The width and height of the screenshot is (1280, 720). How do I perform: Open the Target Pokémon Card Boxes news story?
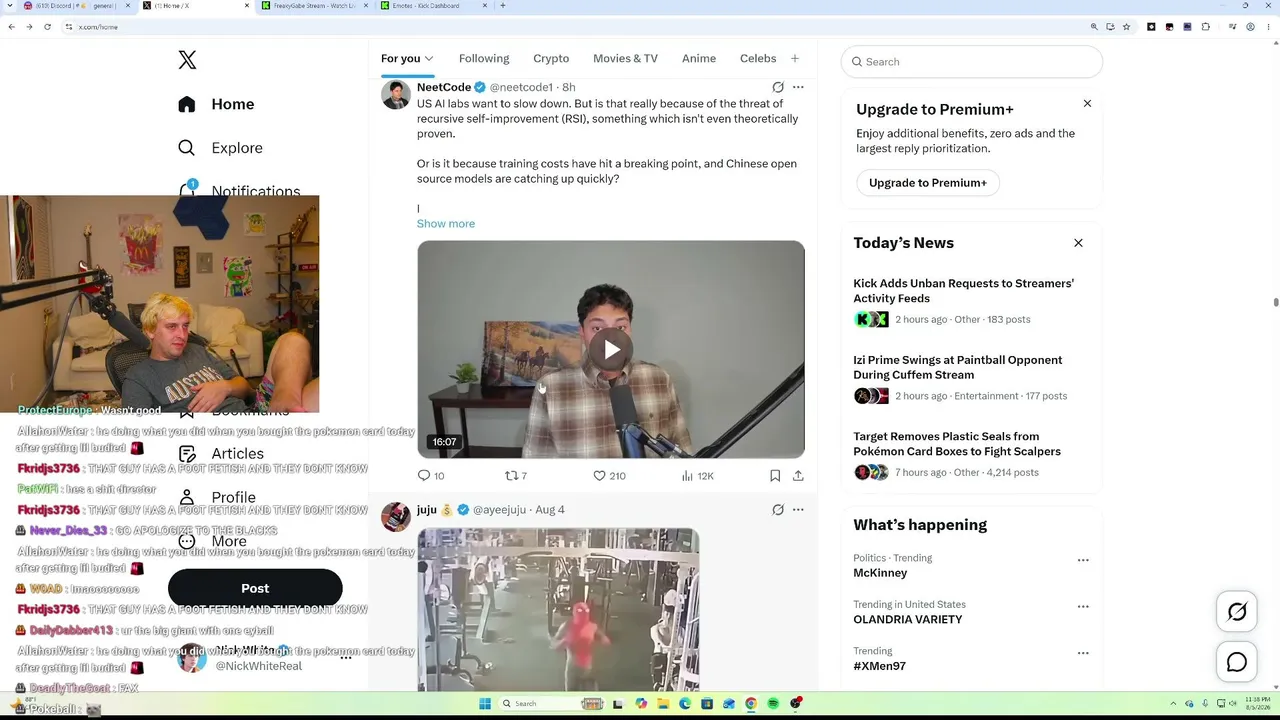point(957,444)
